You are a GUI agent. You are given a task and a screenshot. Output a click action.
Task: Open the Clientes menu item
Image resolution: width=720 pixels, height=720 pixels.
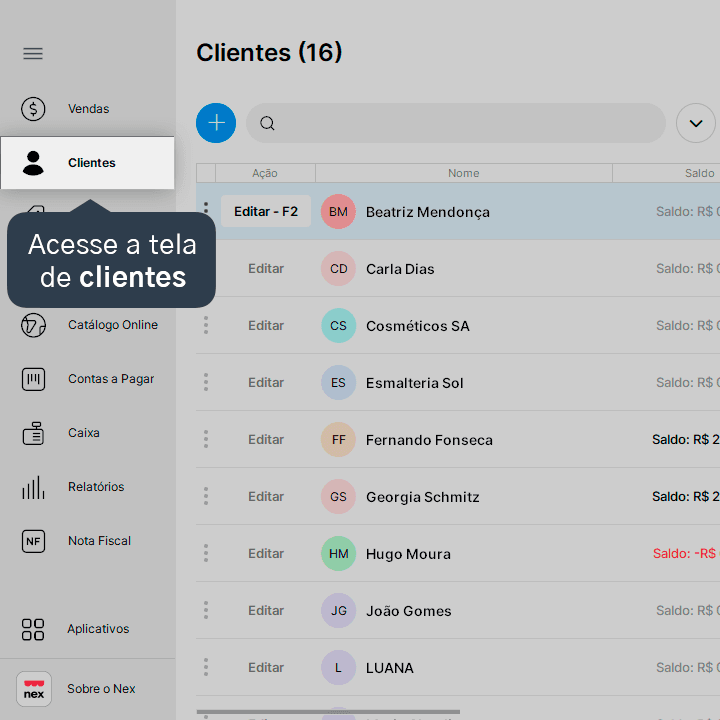coord(88,163)
